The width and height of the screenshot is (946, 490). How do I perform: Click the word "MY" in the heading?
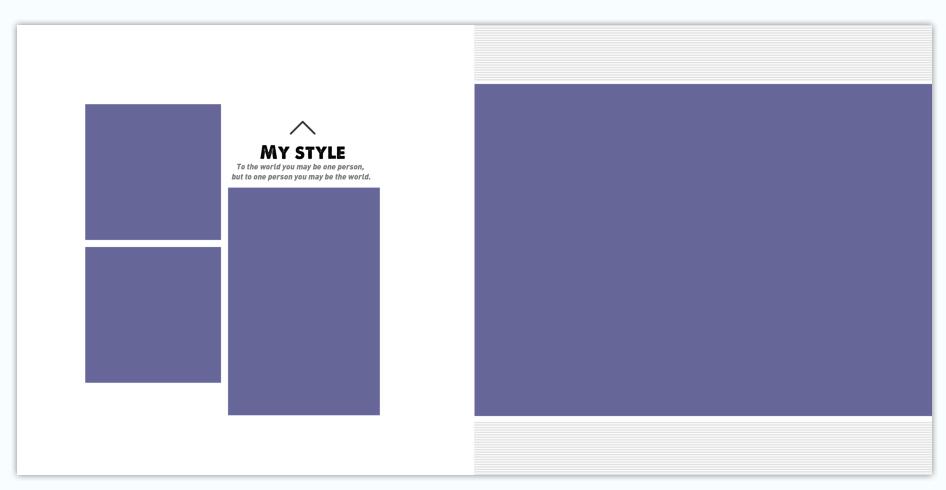275,152
